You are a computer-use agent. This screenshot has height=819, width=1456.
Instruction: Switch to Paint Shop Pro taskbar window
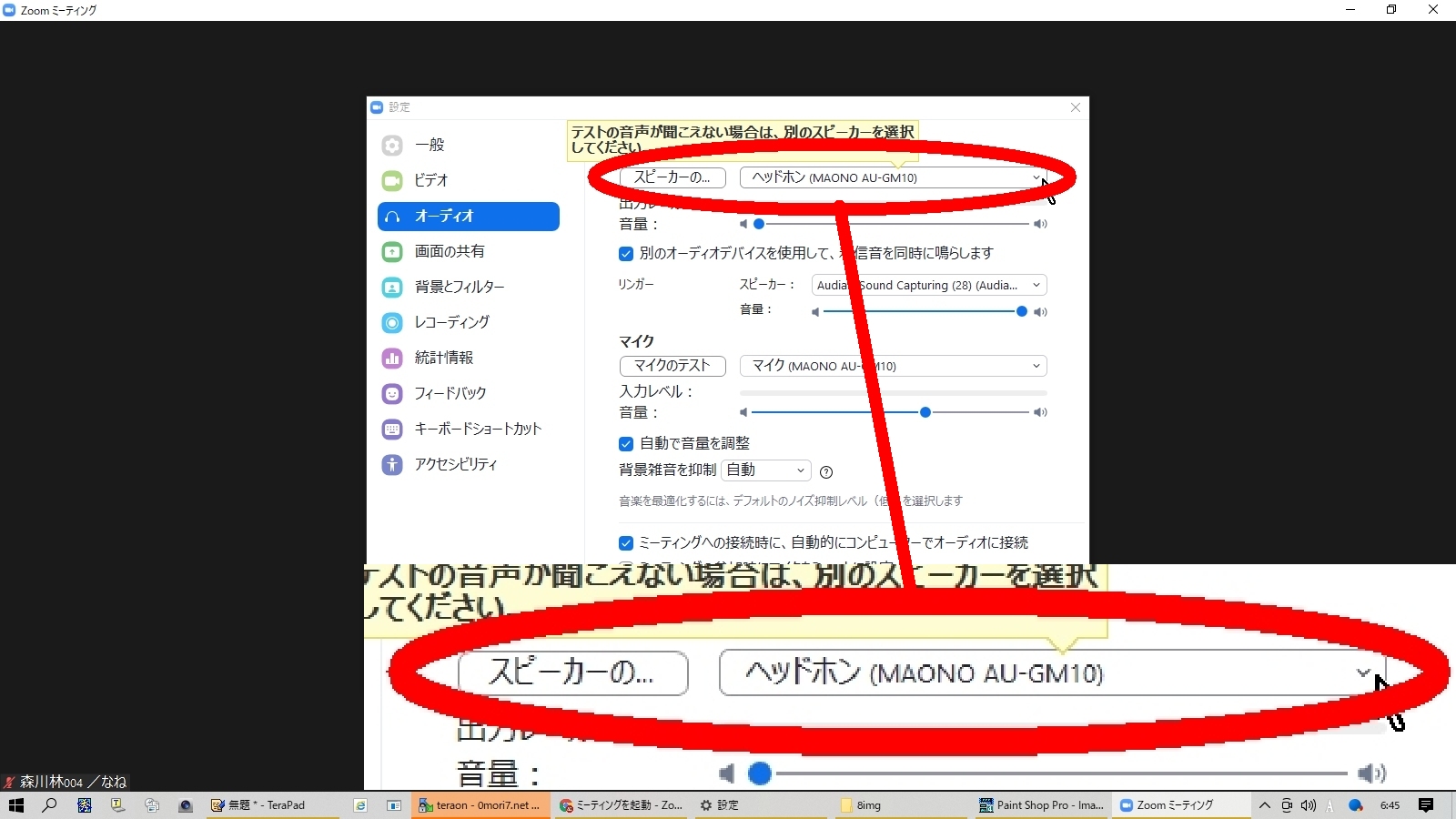coord(1042,805)
